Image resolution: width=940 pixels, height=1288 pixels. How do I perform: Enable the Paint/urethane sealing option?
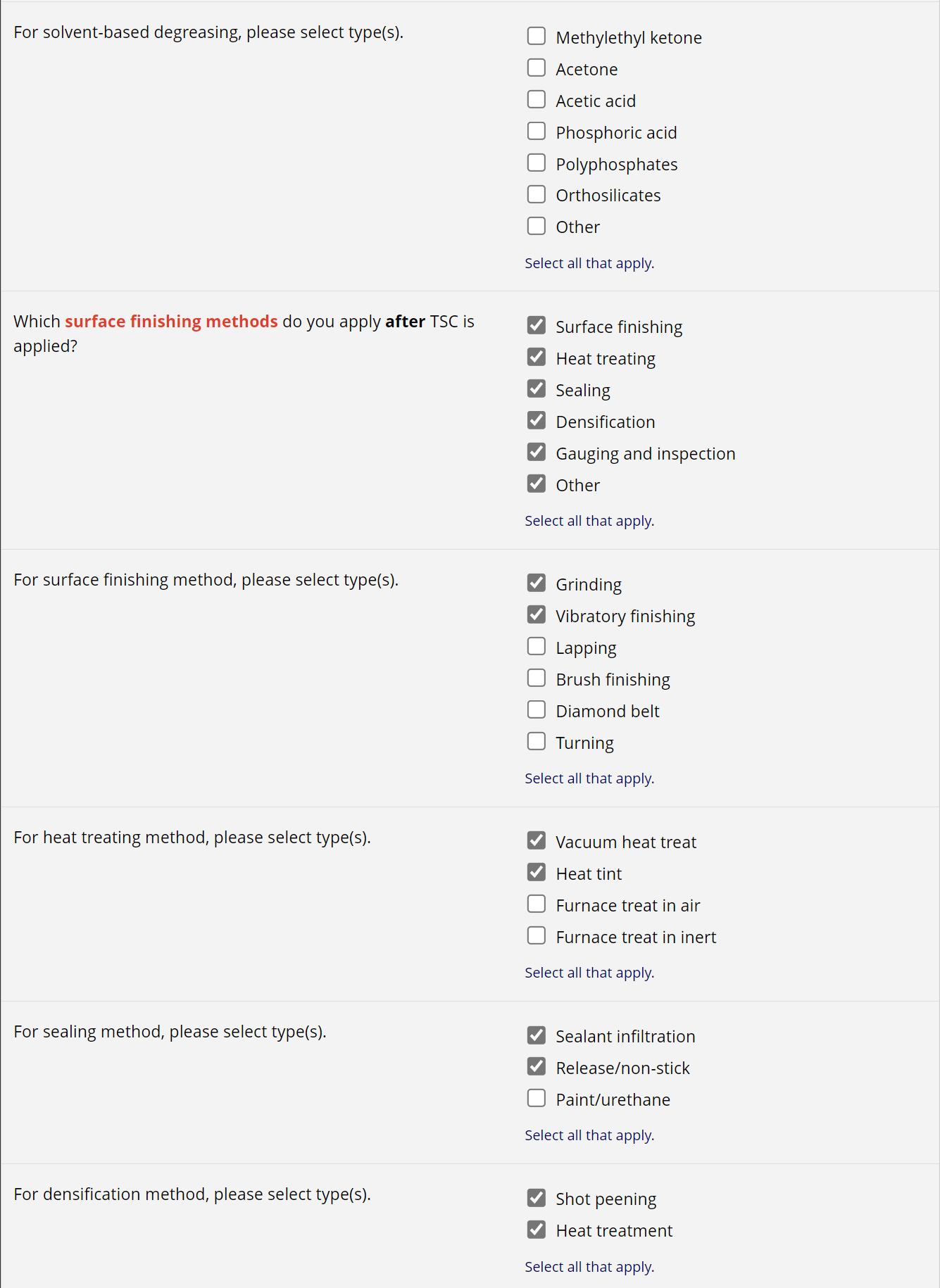click(x=537, y=1099)
